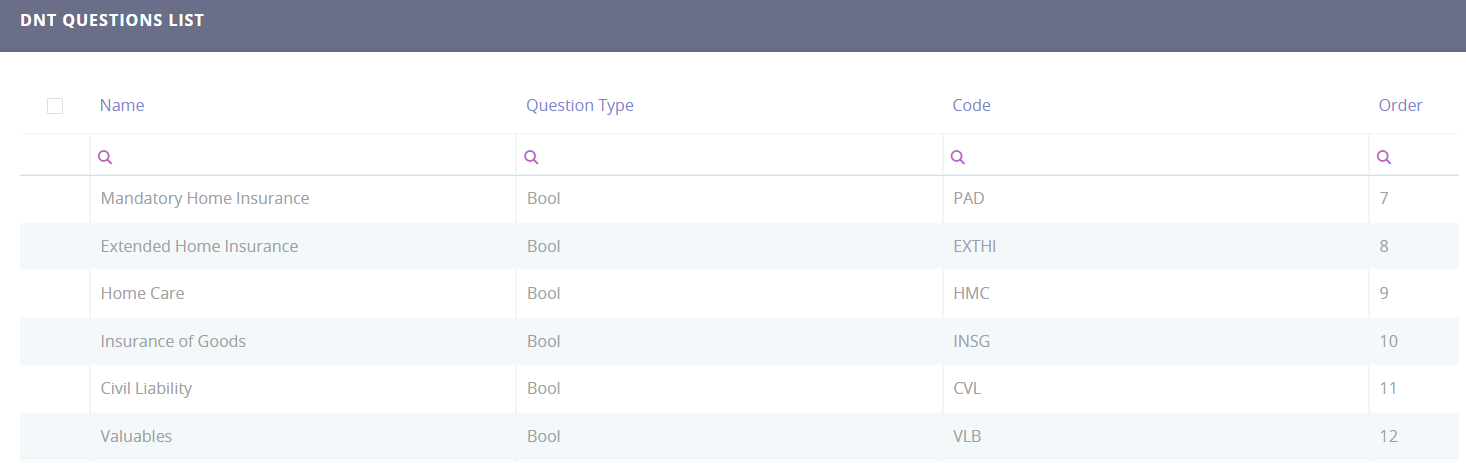Click the INSG code cell

pos(972,341)
